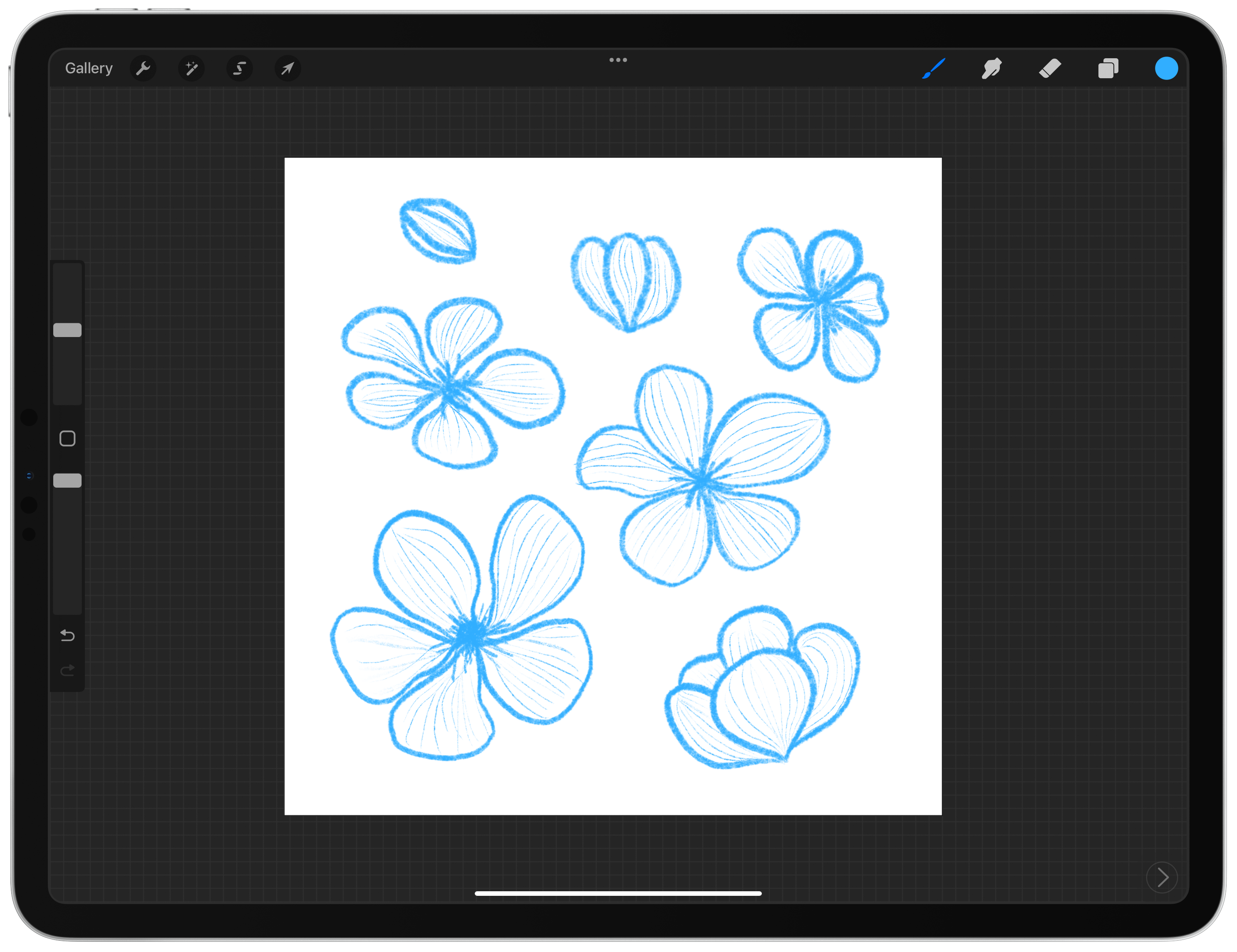Tap the square modify button in sidebar

click(67, 438)
